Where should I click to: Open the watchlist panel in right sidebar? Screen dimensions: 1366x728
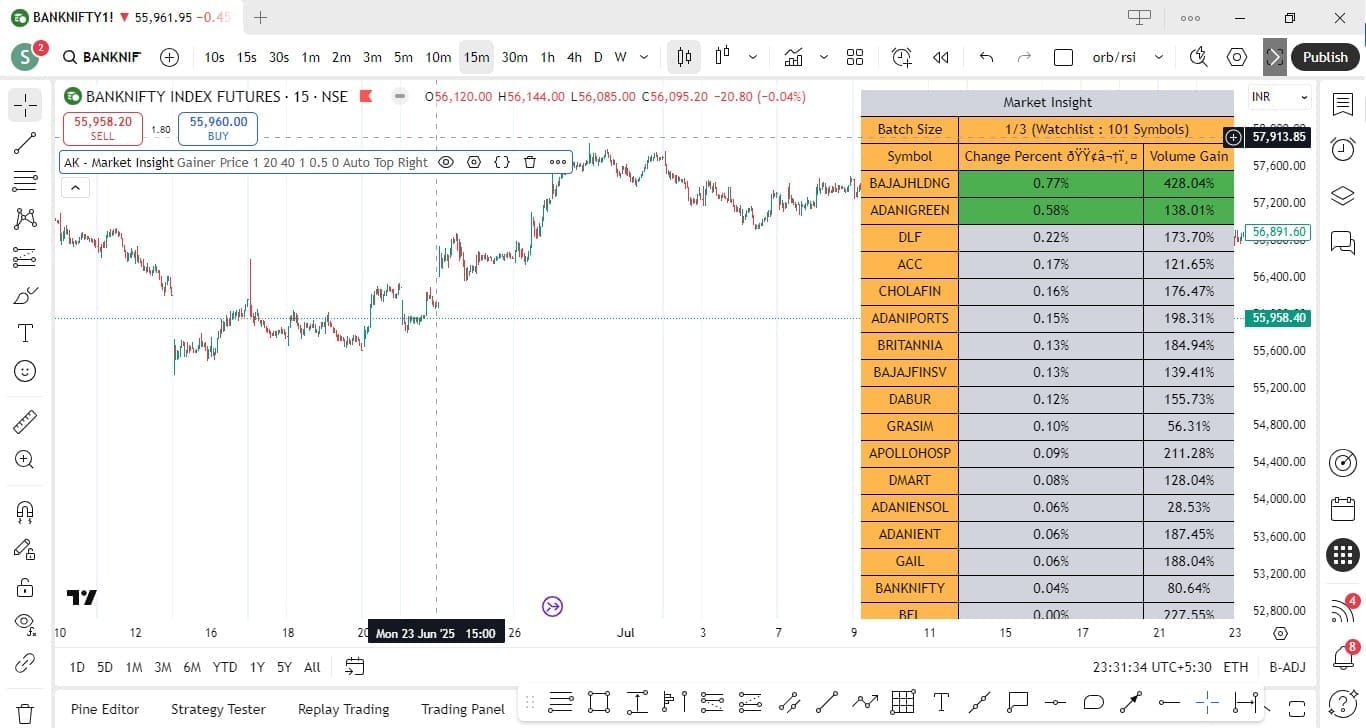[1343, 104]
